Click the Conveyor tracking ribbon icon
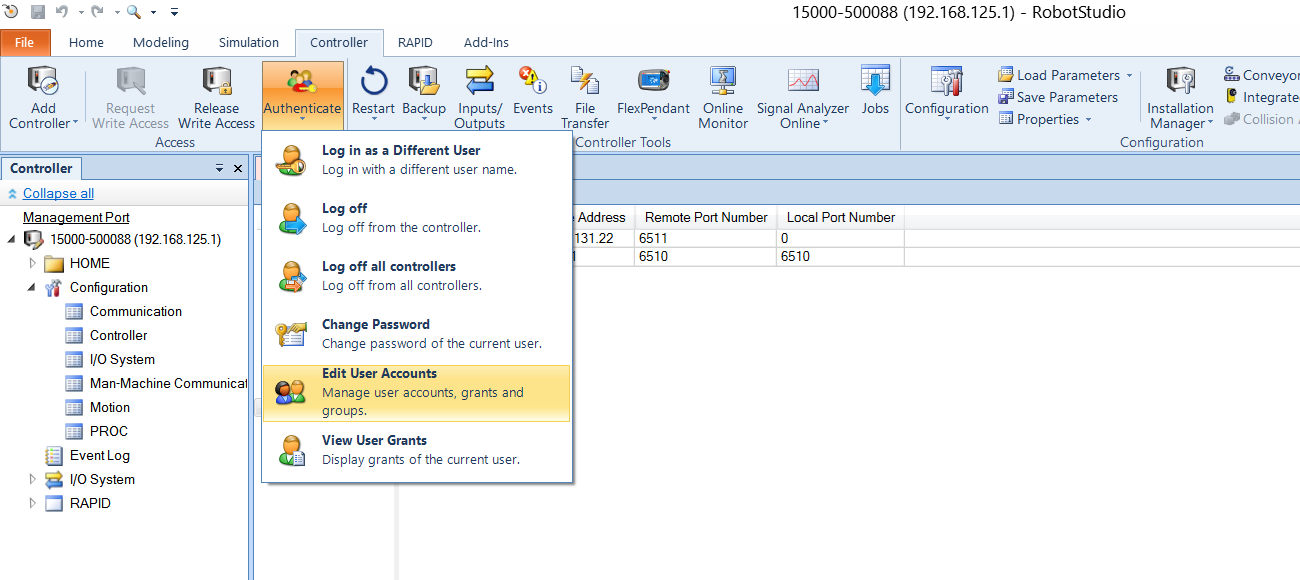This screenshot has width=1300, height=580. click(1232, 75)
